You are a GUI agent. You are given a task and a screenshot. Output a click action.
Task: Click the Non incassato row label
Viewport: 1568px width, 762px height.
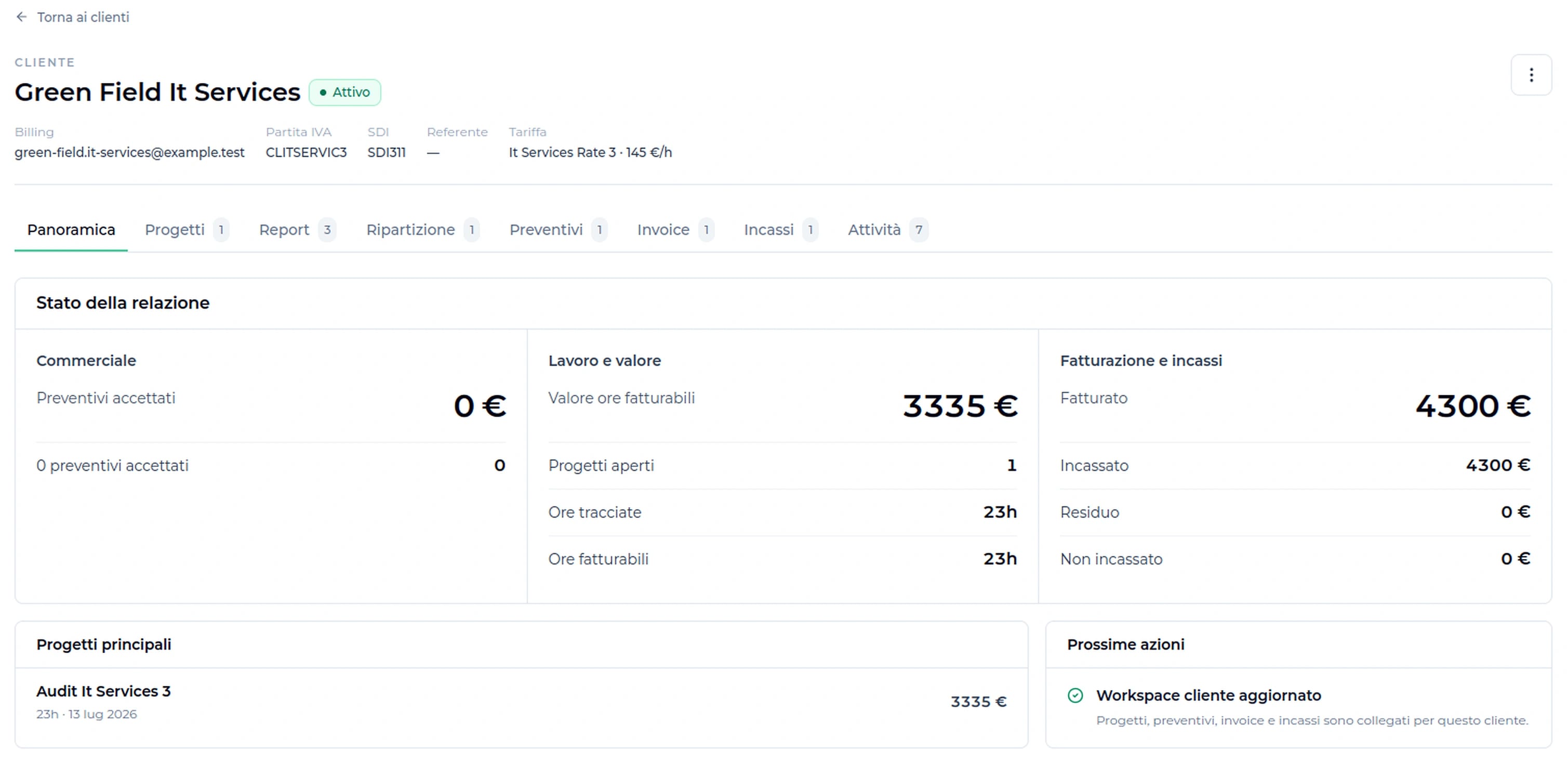click(x=1111, y=559)
